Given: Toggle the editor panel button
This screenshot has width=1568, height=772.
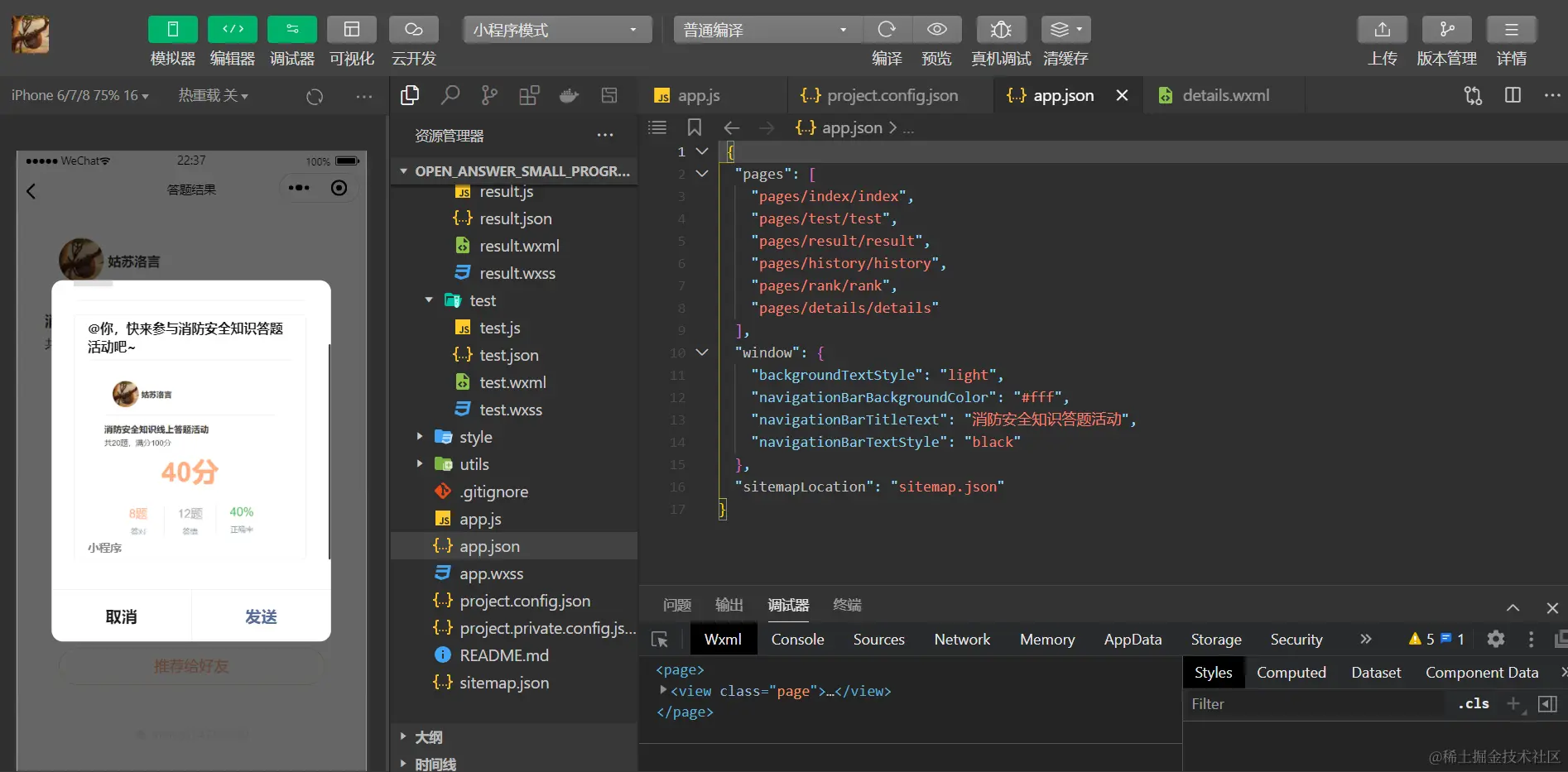Looking at the screenshot, I should tap(233, 30).
